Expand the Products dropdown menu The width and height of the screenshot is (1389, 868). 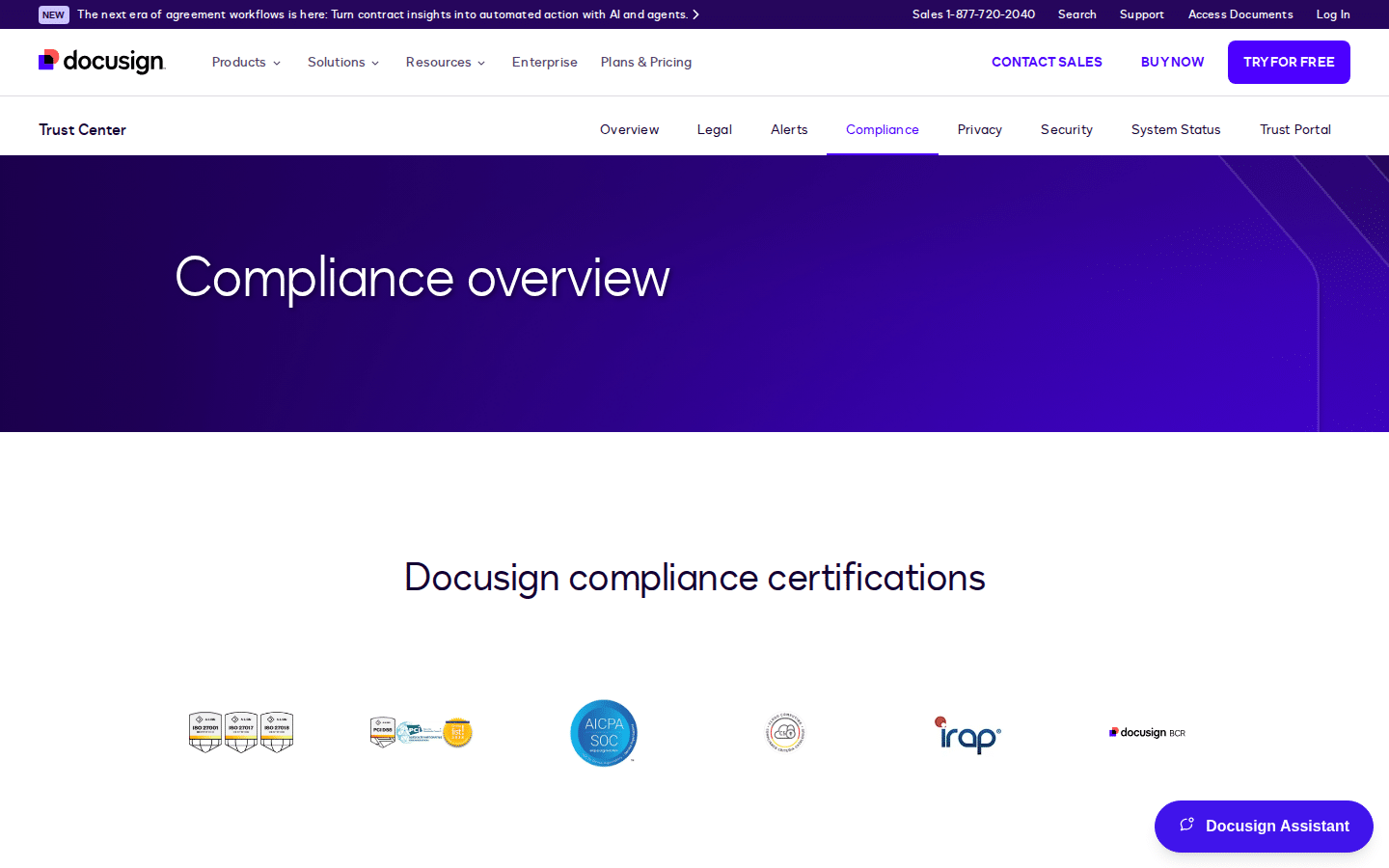point(246,62)
